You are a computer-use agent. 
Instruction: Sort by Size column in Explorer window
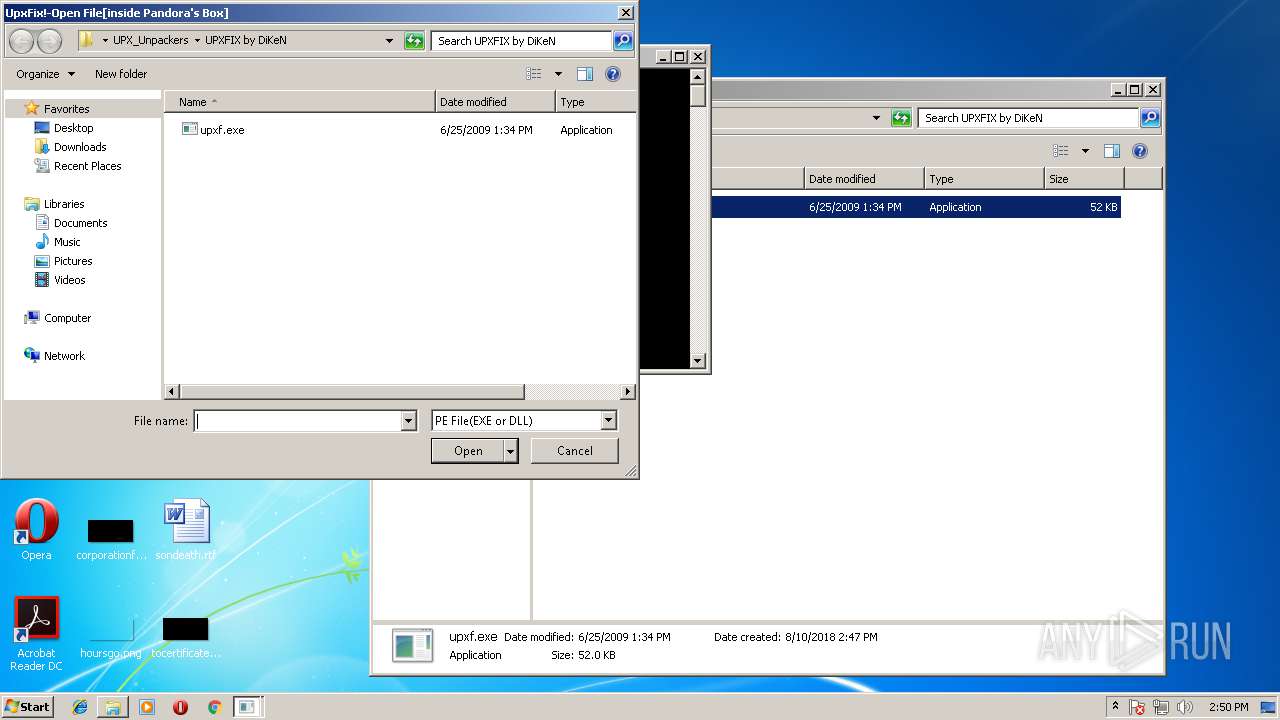click(x=1084, y=179)
